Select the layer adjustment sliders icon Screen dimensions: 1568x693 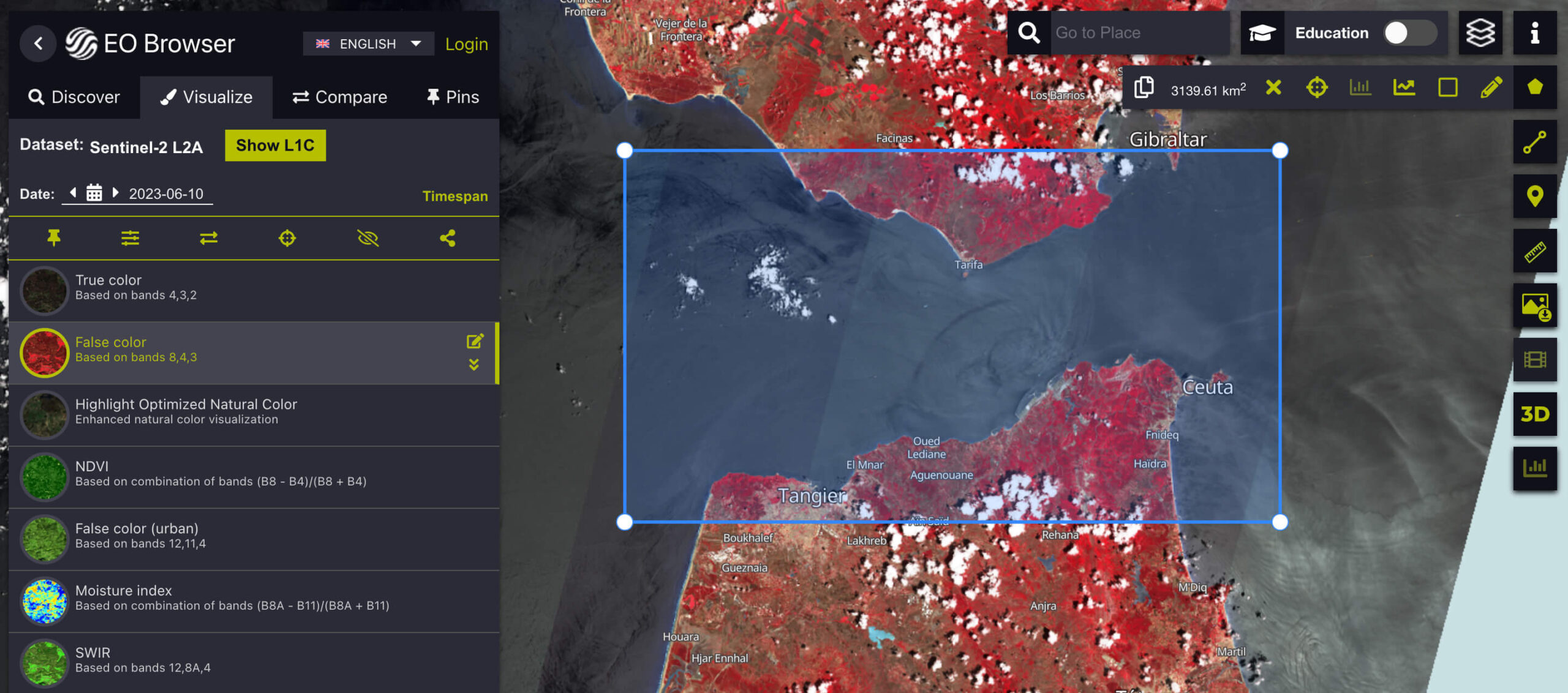click(x=129, y=237)
